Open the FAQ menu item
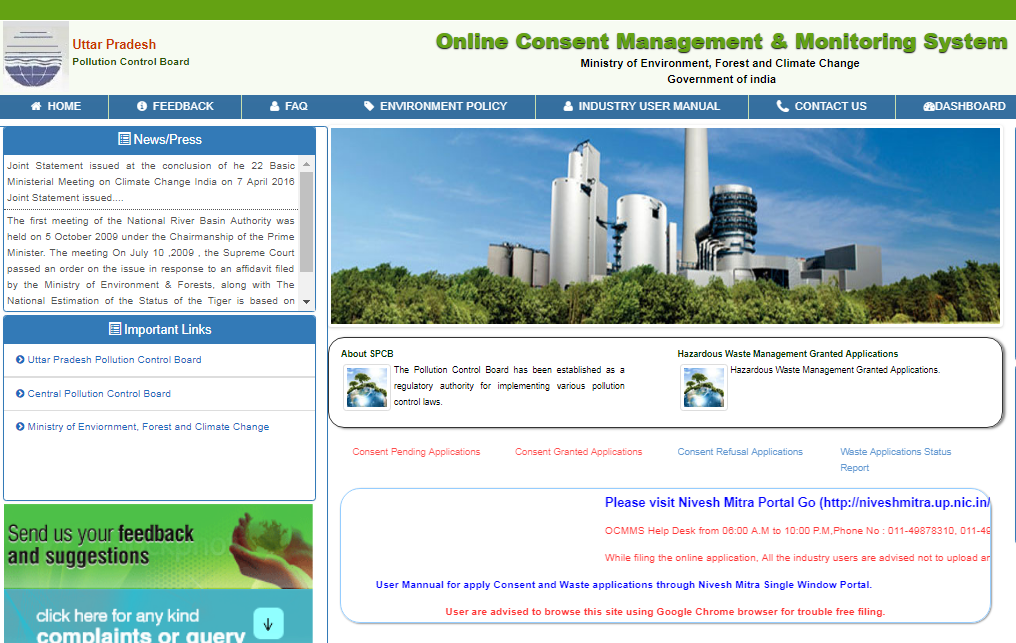Viewport: 1016px width, 643px height. click(x=288, y=106)
